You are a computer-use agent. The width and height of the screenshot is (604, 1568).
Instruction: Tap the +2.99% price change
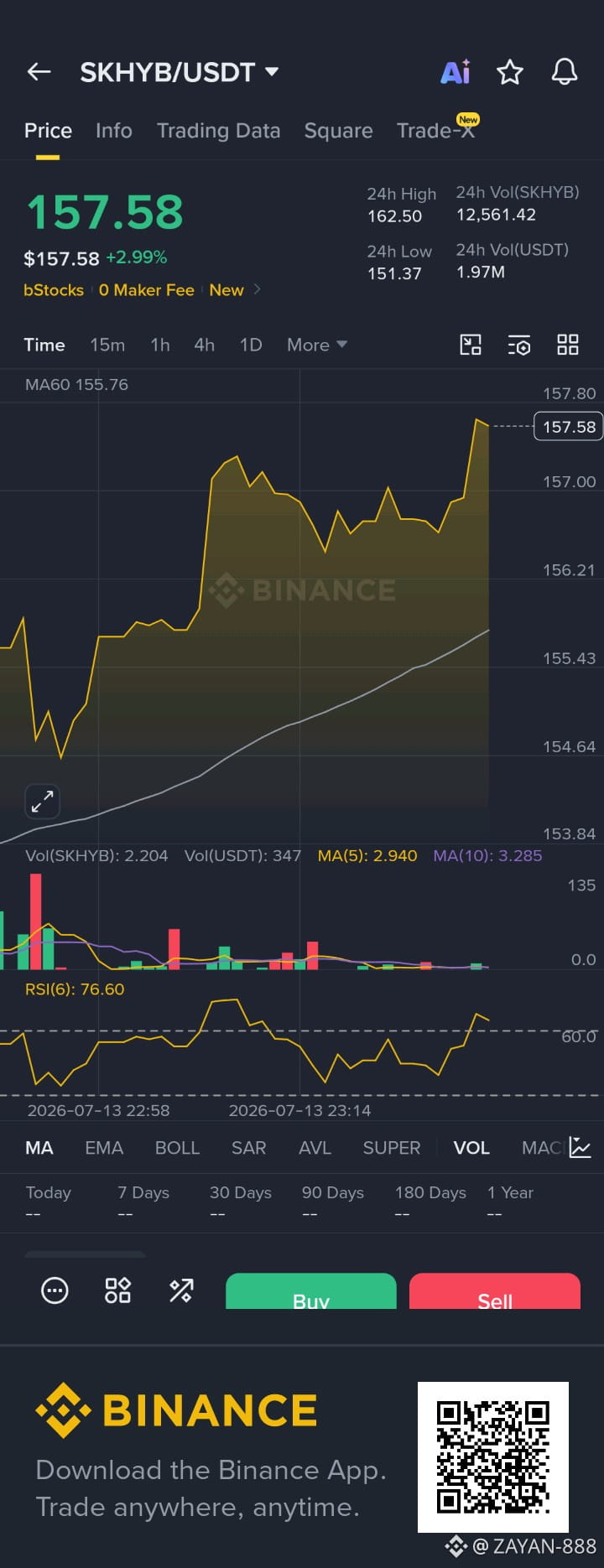point(137,257)
